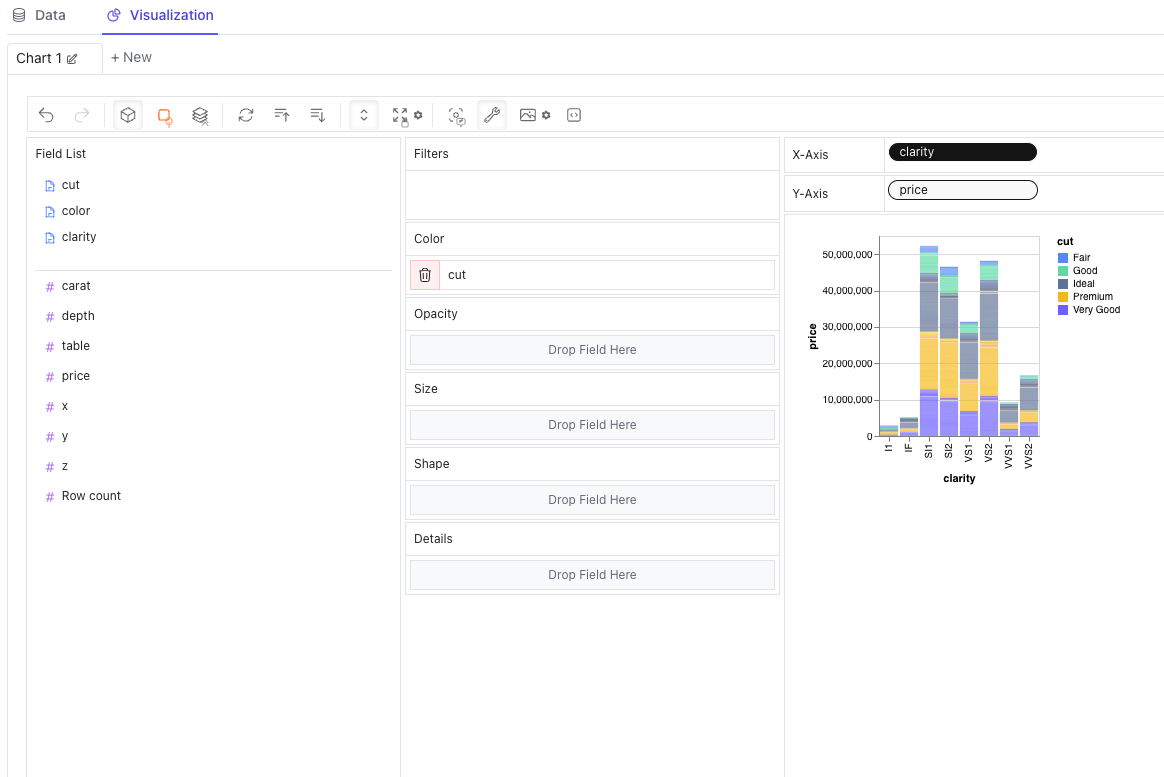Viewport: 1164px width, 777px height.
Task: Click the clarity pill on X-Axis
Action: pos(962,152)
